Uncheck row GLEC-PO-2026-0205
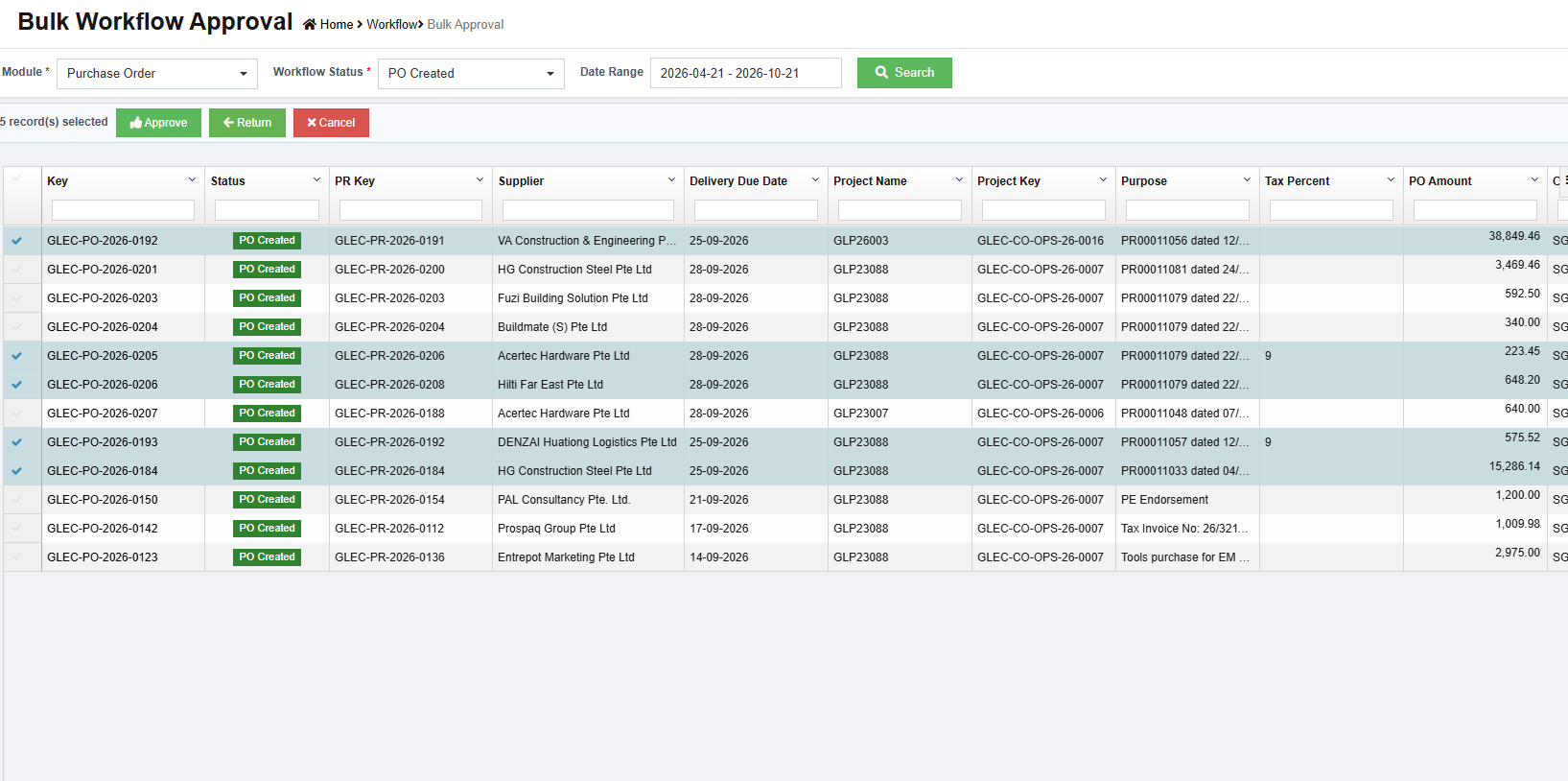The height and width of the screenshot is (781, 1568). pos(17,356)
